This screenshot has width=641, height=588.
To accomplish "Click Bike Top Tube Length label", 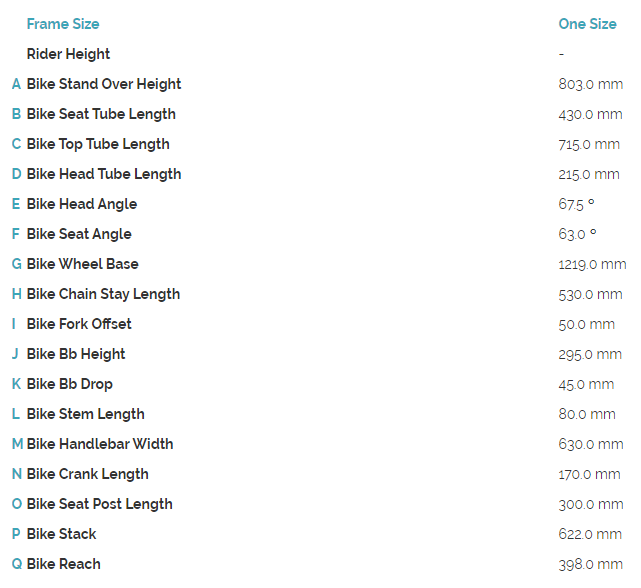I will 98,144.
